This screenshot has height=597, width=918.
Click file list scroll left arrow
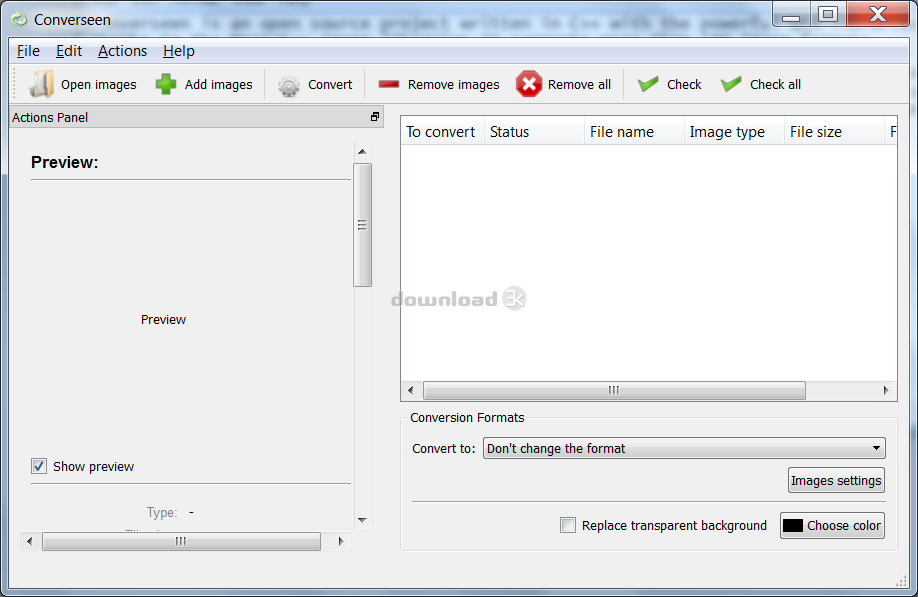tap(410, 390)
